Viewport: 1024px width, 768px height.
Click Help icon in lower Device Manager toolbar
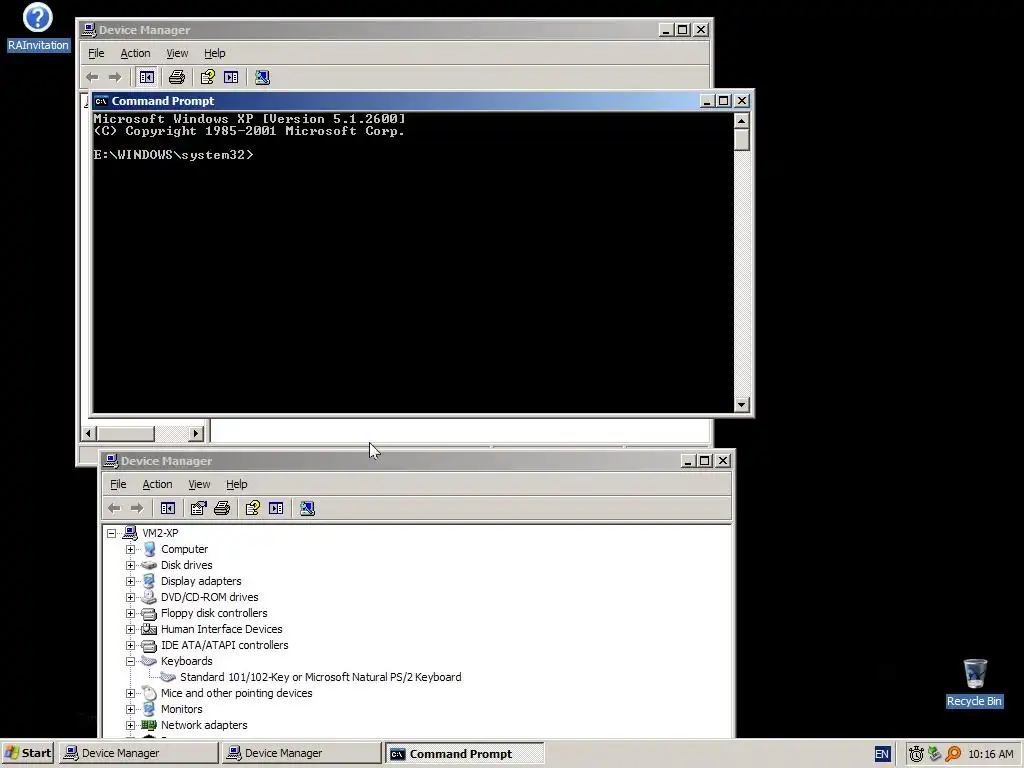pyautogui.click(x=253, y=508)
